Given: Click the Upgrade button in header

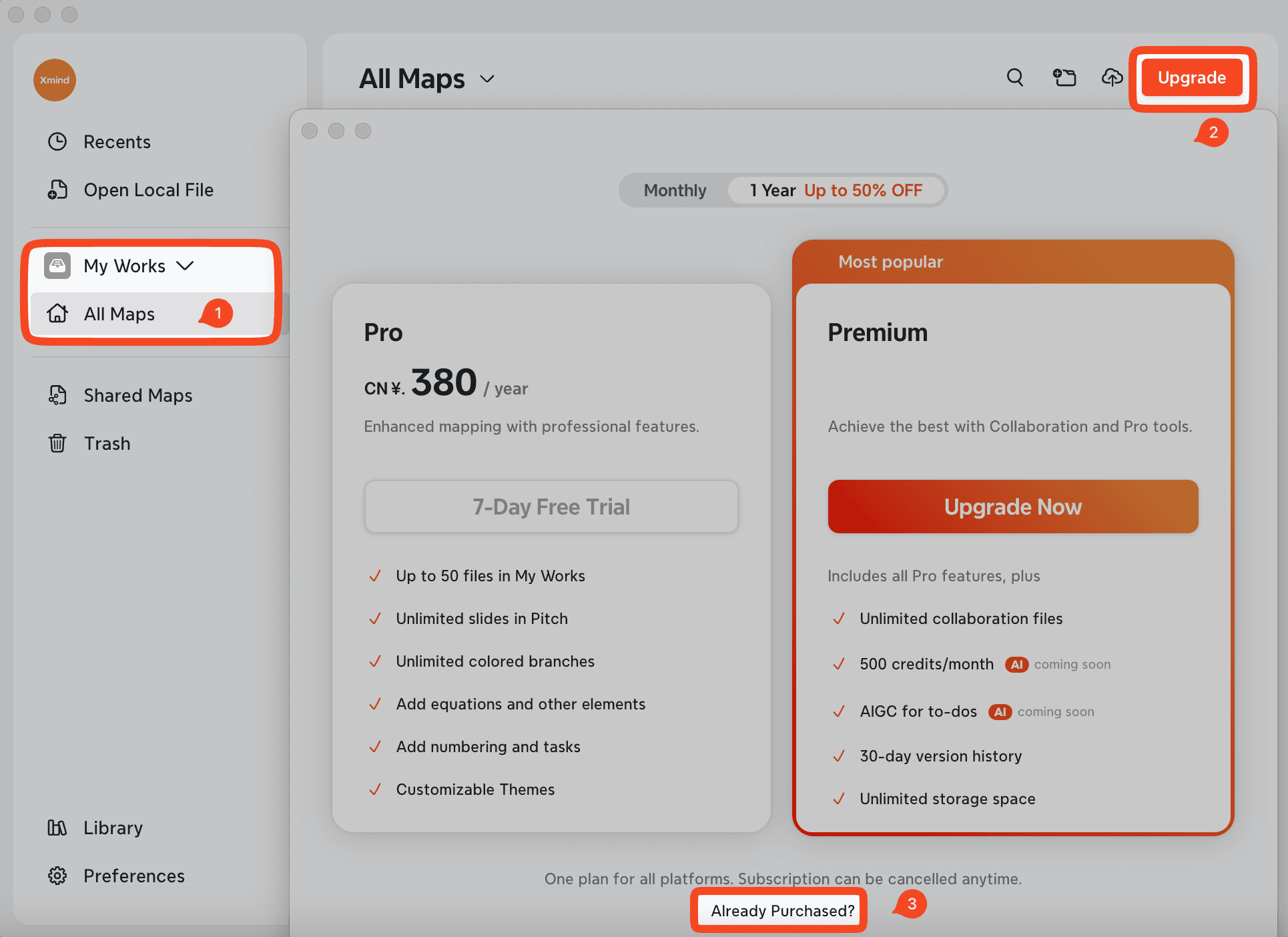Looking at the screenshot, I should pos(1191,77).
